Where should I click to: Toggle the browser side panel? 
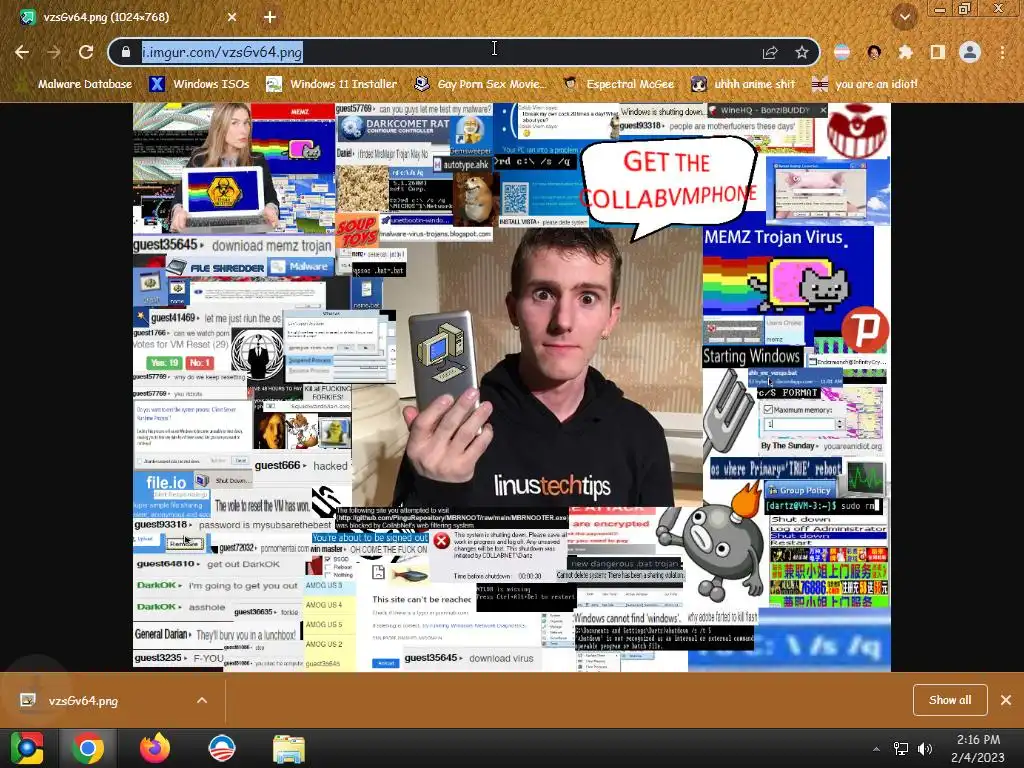[x=937, y=52]
